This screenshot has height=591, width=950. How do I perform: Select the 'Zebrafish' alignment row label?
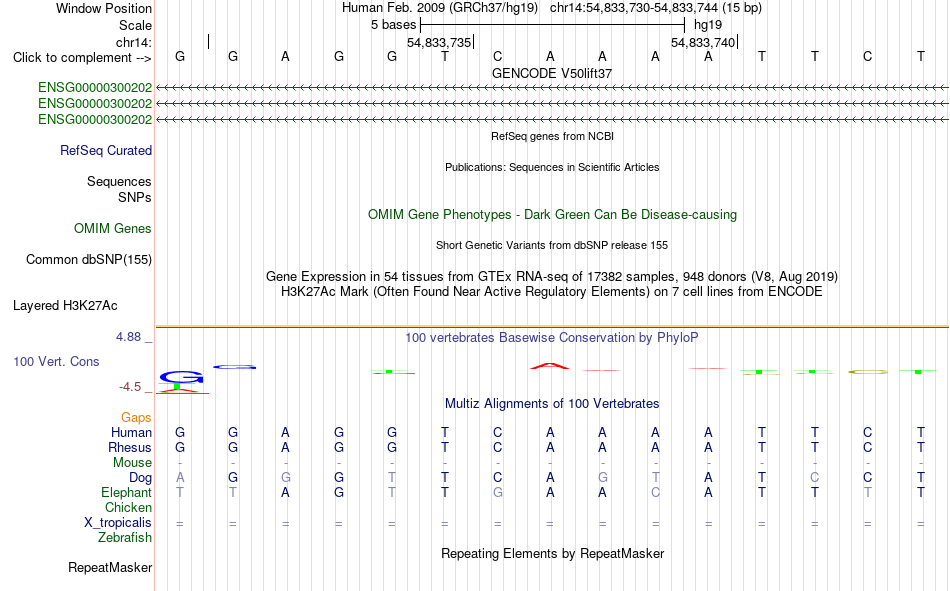click(125, 538)
